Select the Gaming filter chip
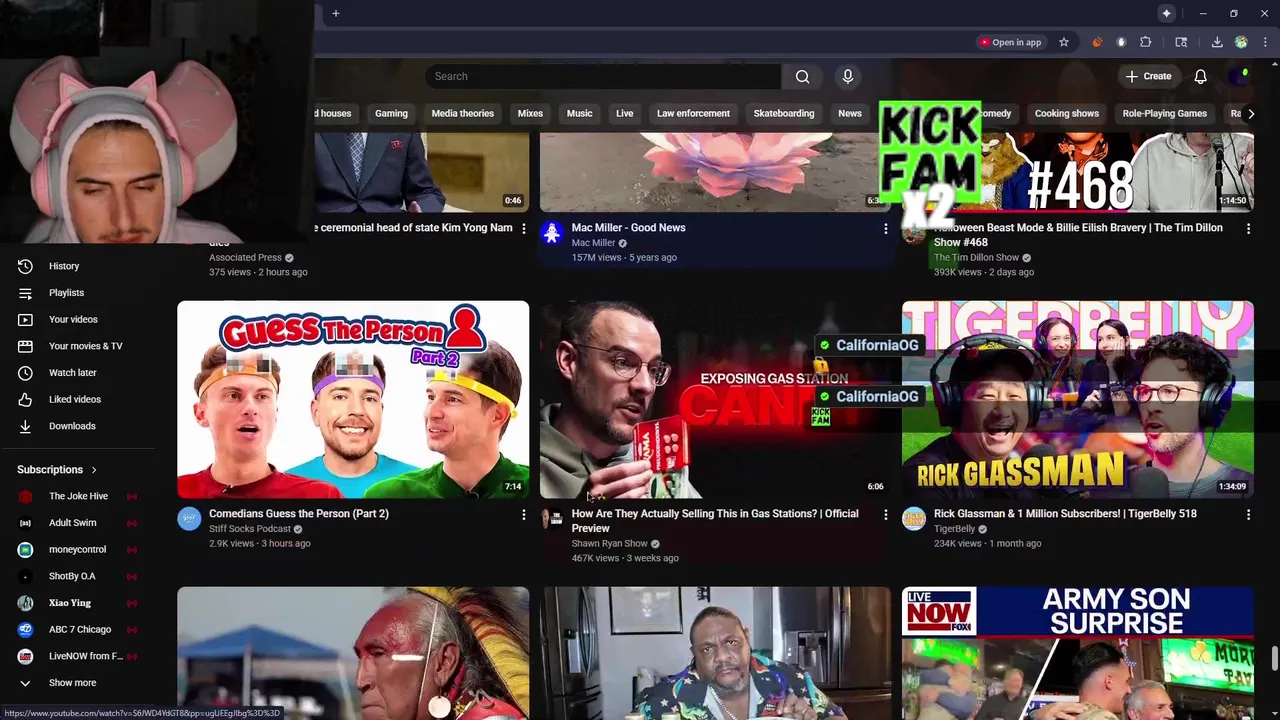The width and height of the screenshot is (1280, 720). [391, 113]
